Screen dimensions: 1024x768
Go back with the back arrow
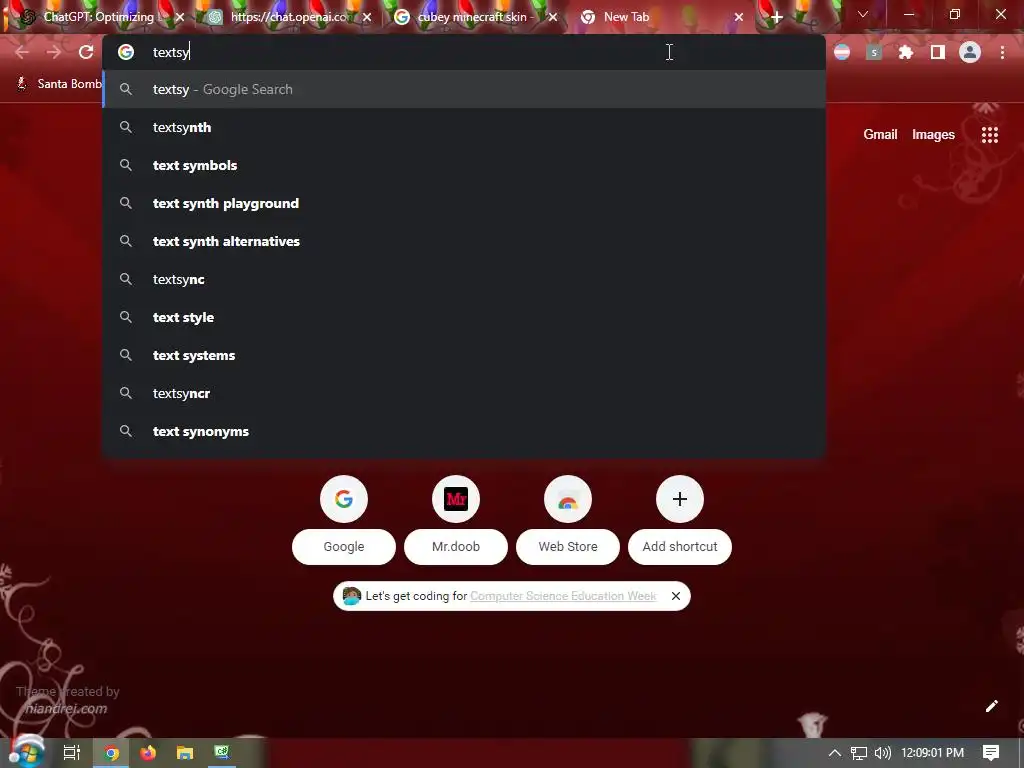[x=22, y=52]
